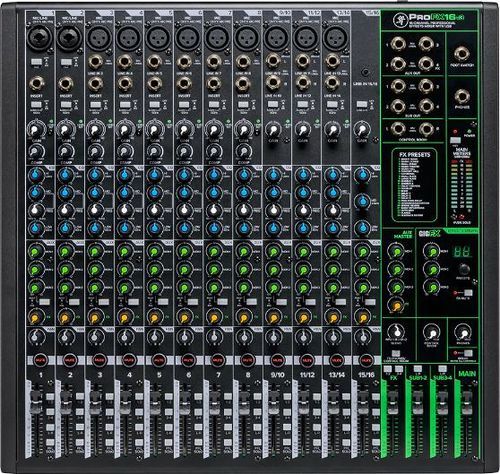The width and height of the screenshot is (500, 474).
Task: Click the ProFX16 model label
Action: click(x=436, y=17)
